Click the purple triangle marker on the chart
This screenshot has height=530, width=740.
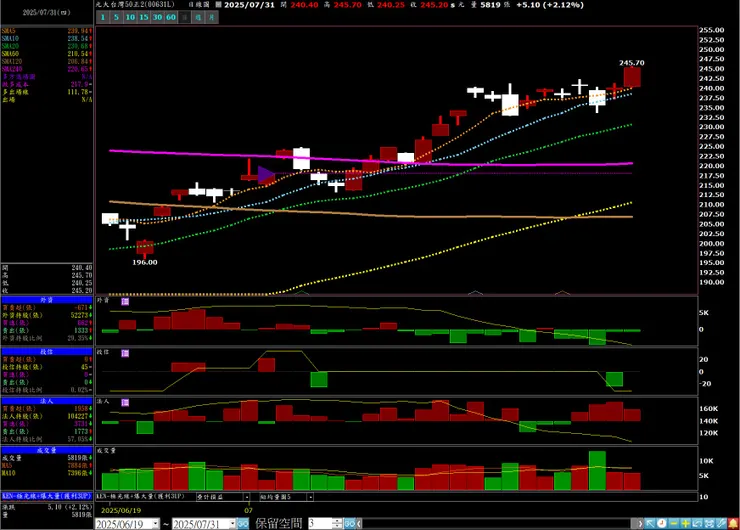(266, 175)
